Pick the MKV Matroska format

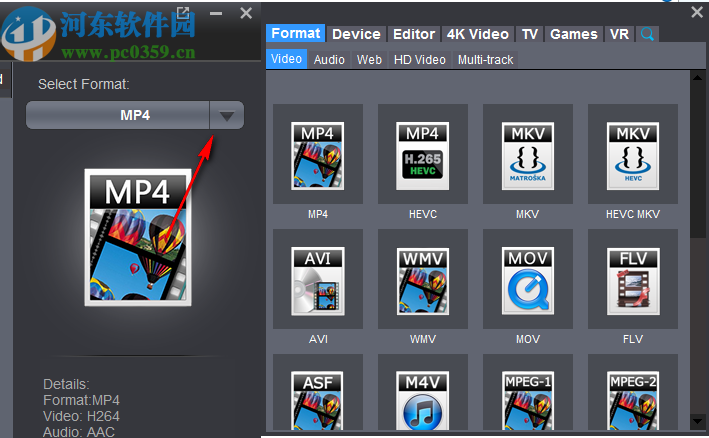click(x=528, y=155)
